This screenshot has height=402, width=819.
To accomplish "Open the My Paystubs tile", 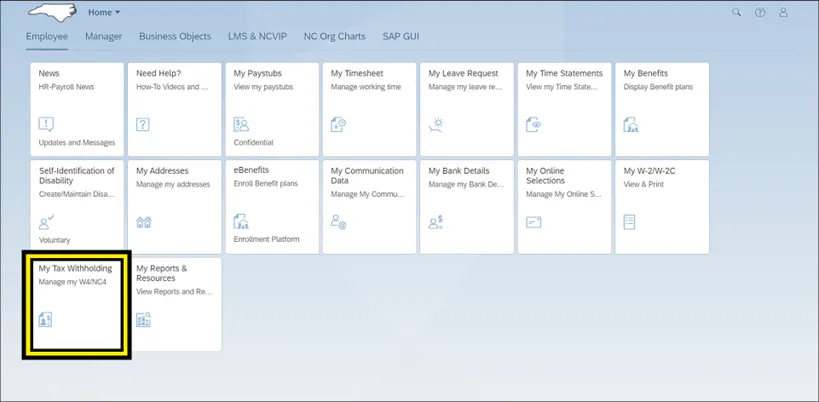I will 271,109.
